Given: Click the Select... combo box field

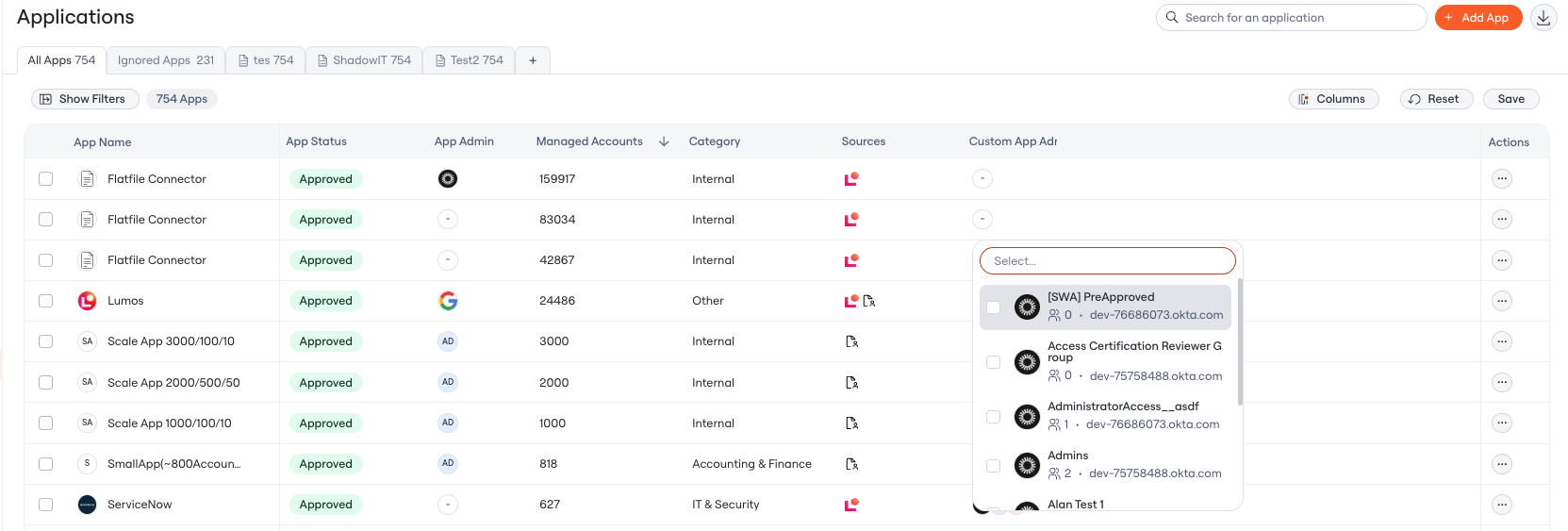Looking at the screenshot, I should pyautogui.click(x=1107, y=261).
